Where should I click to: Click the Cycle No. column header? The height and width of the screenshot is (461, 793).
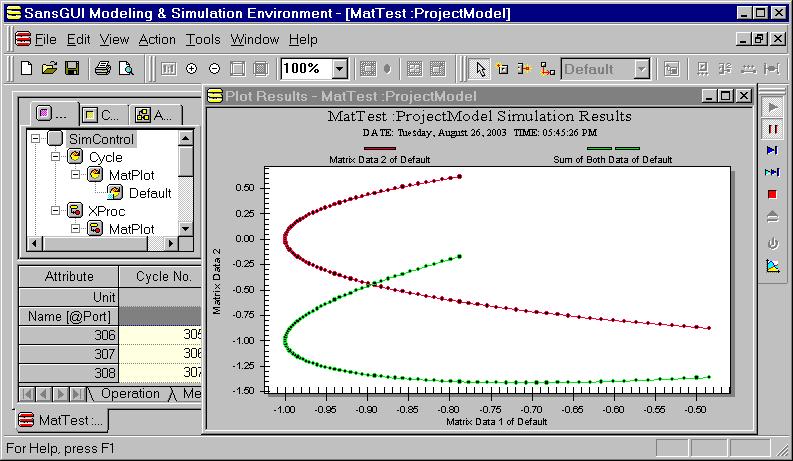coord(160,276)
